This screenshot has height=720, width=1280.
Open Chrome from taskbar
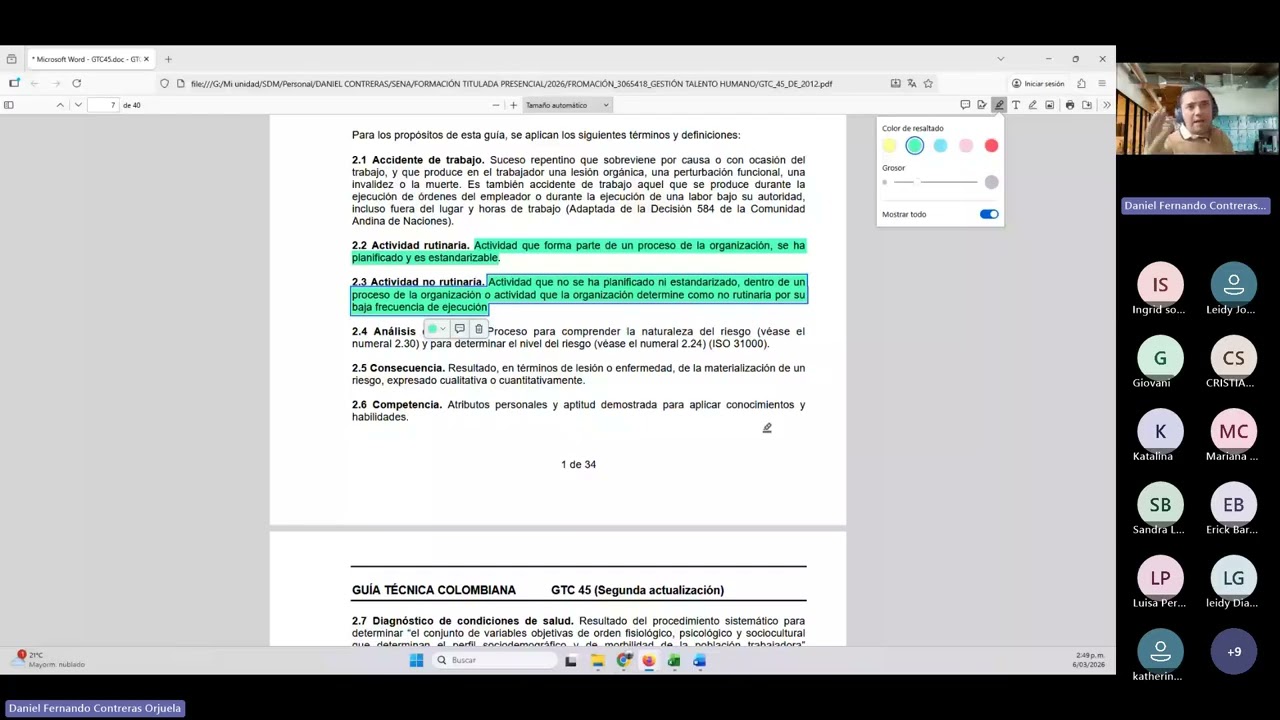(623, 660)
